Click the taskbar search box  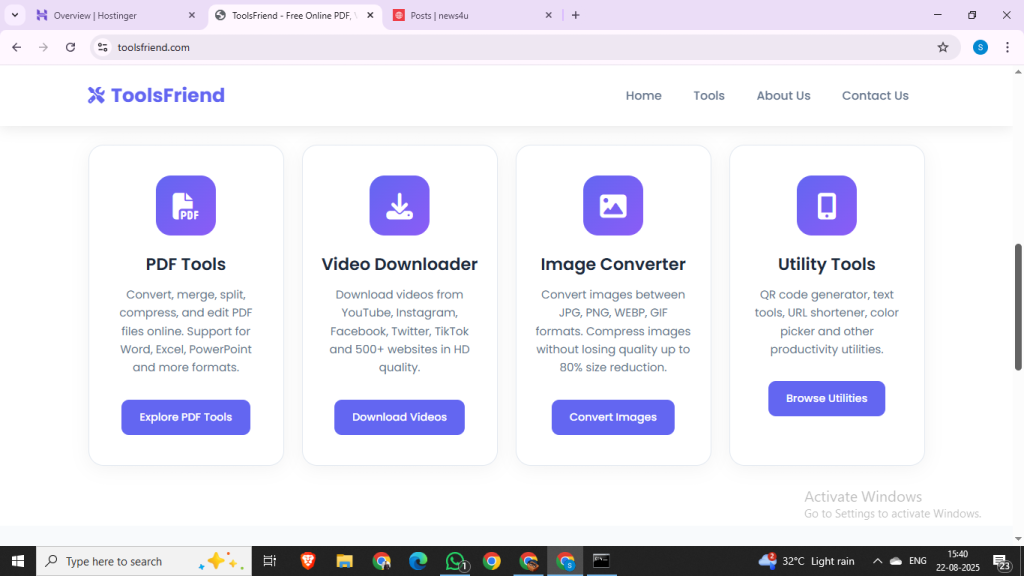pos(144,561)
